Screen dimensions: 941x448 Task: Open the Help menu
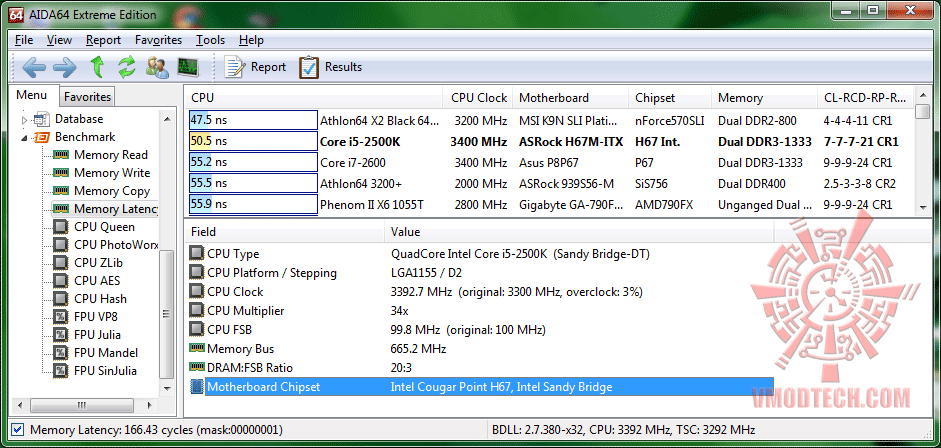tap(251, 40)
